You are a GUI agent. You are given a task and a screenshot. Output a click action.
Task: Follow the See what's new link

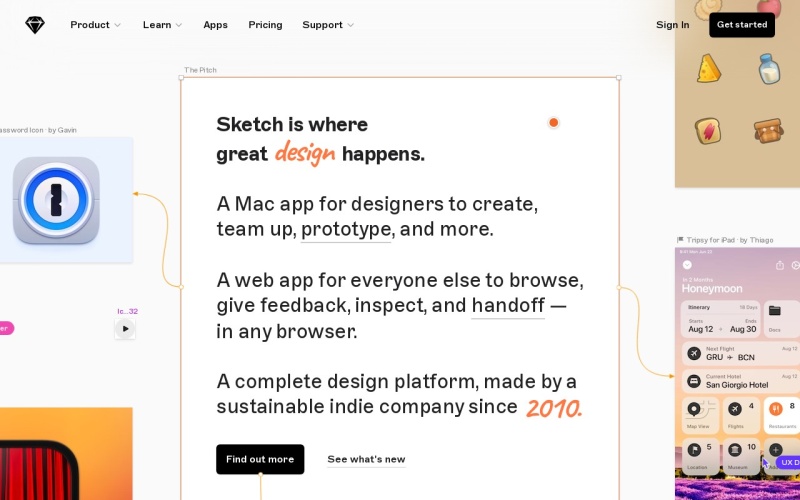click(x=366, y=459)
